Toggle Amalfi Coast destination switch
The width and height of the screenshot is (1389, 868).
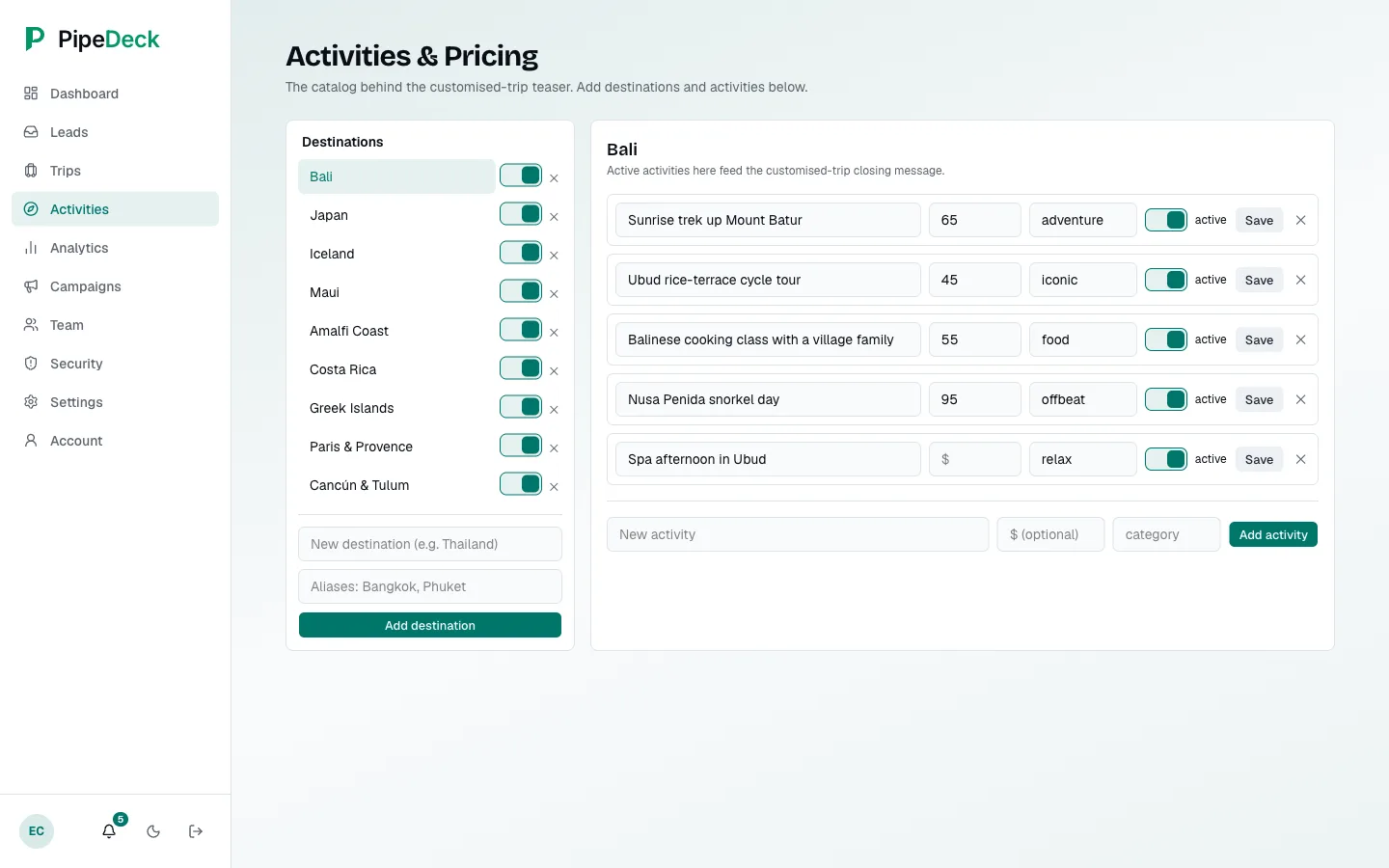[521, 330]
